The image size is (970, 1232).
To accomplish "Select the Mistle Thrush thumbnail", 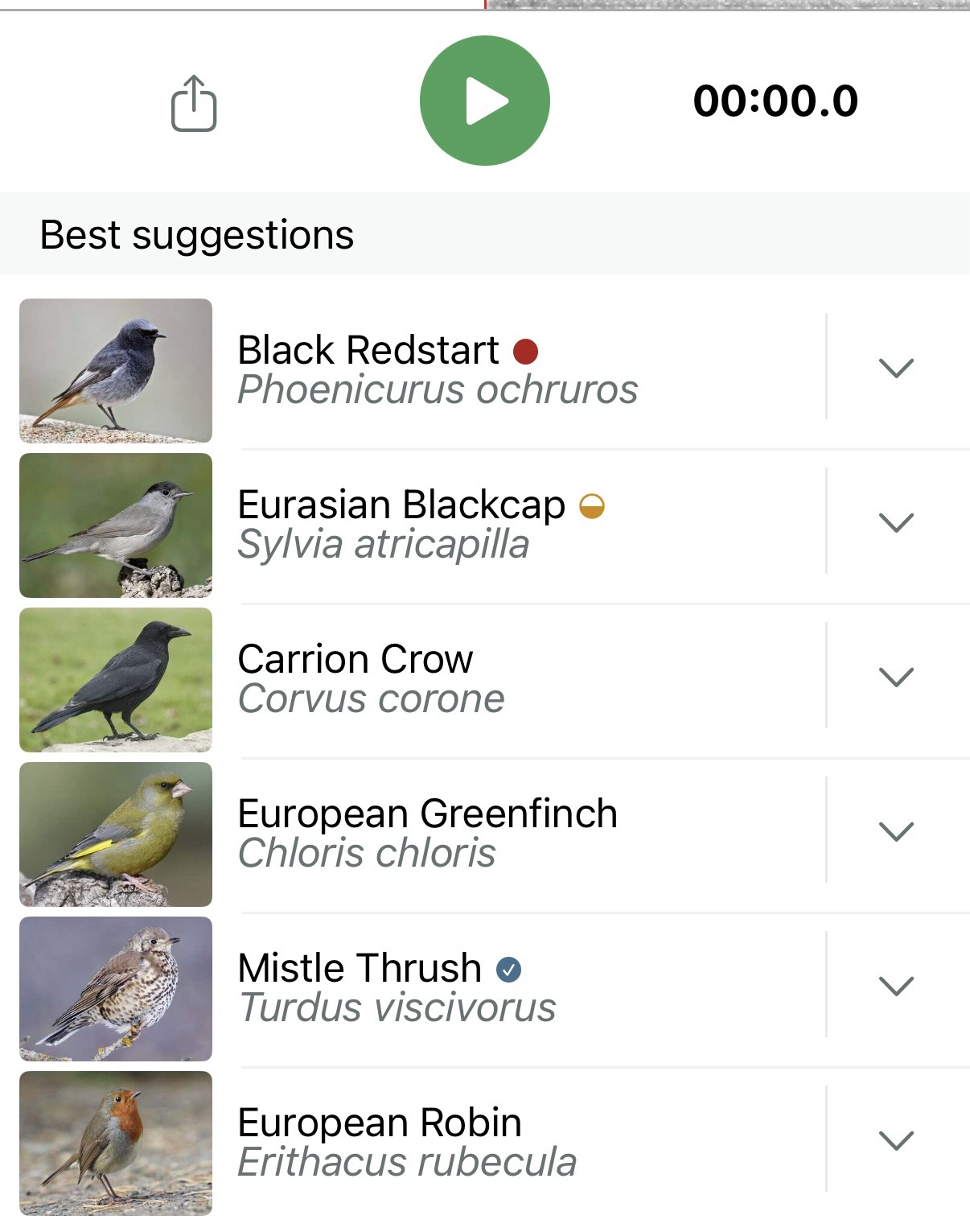I will coord(116,988).
